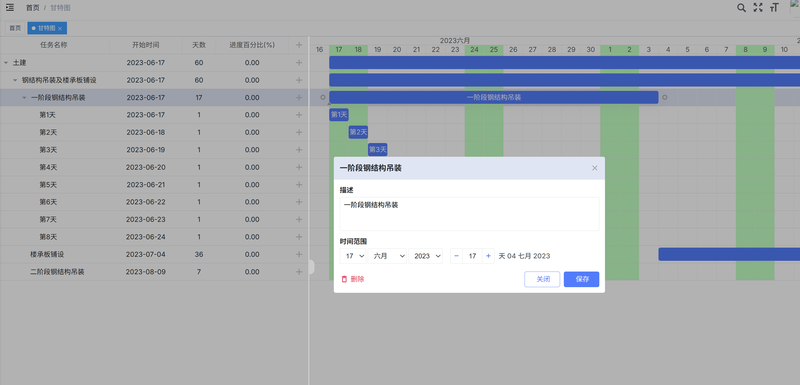Open the day dropdown showing 17
Viewport: 800px width, 385px height.
pyautogui.click(x=353, y=256)
